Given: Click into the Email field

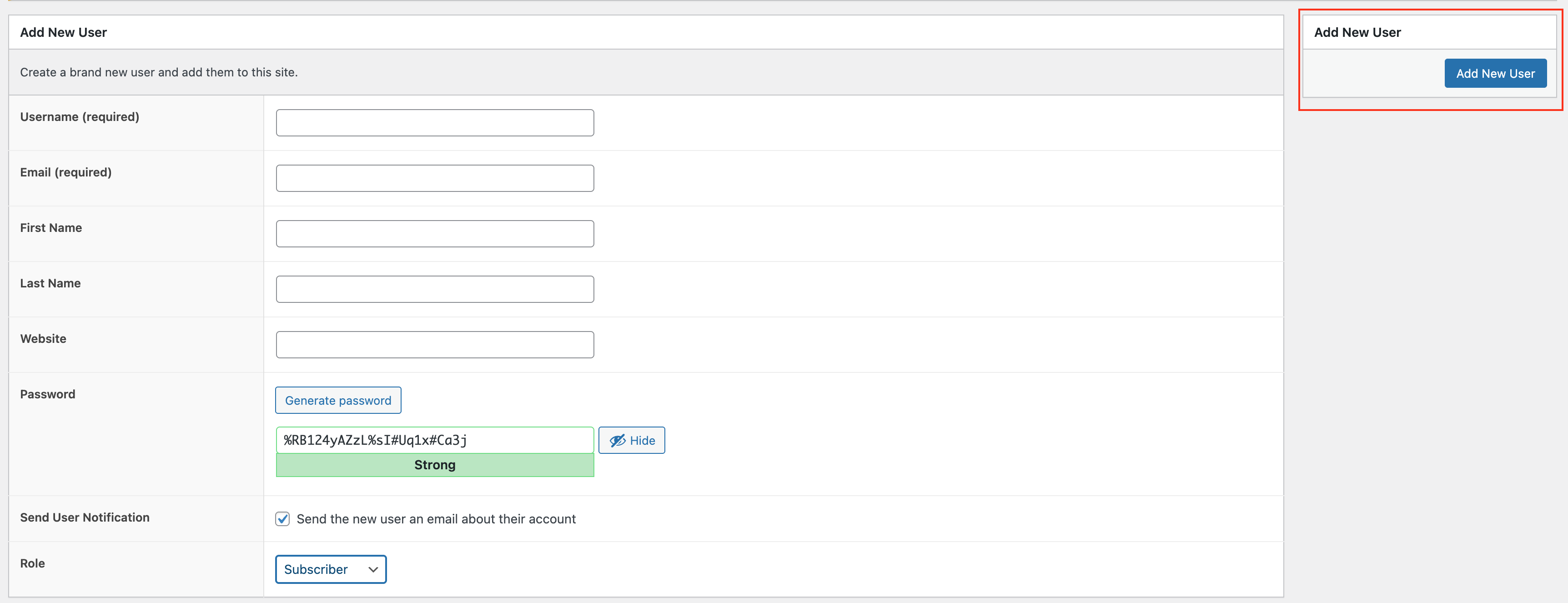Looking at the screenshot, I should [x=435, y=178].
